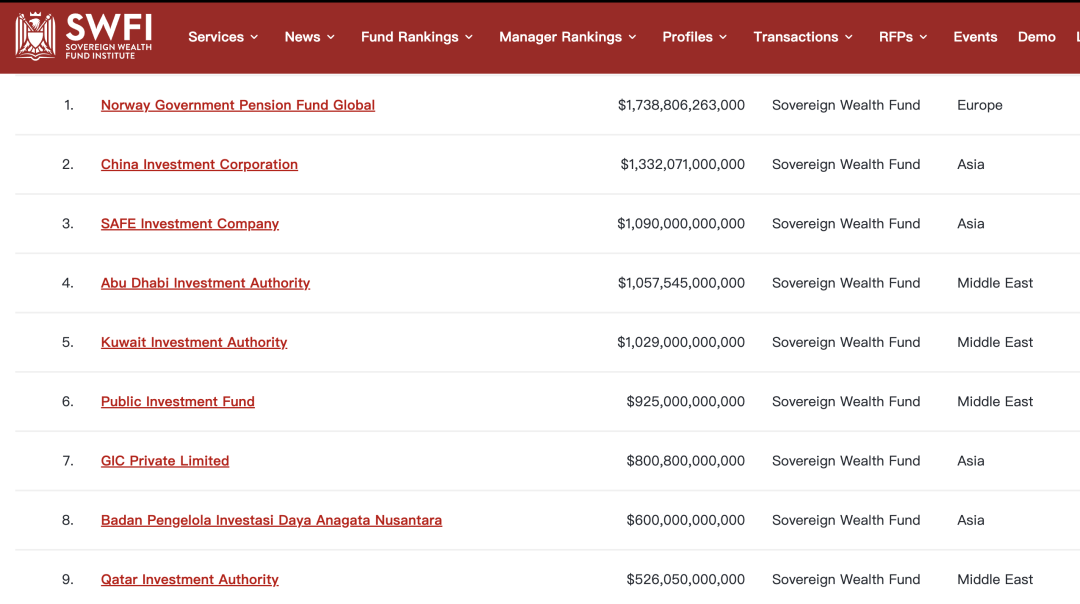Expand the RFPs menu
Viewport: 1080px width, 604px height.
pos(902,37)
